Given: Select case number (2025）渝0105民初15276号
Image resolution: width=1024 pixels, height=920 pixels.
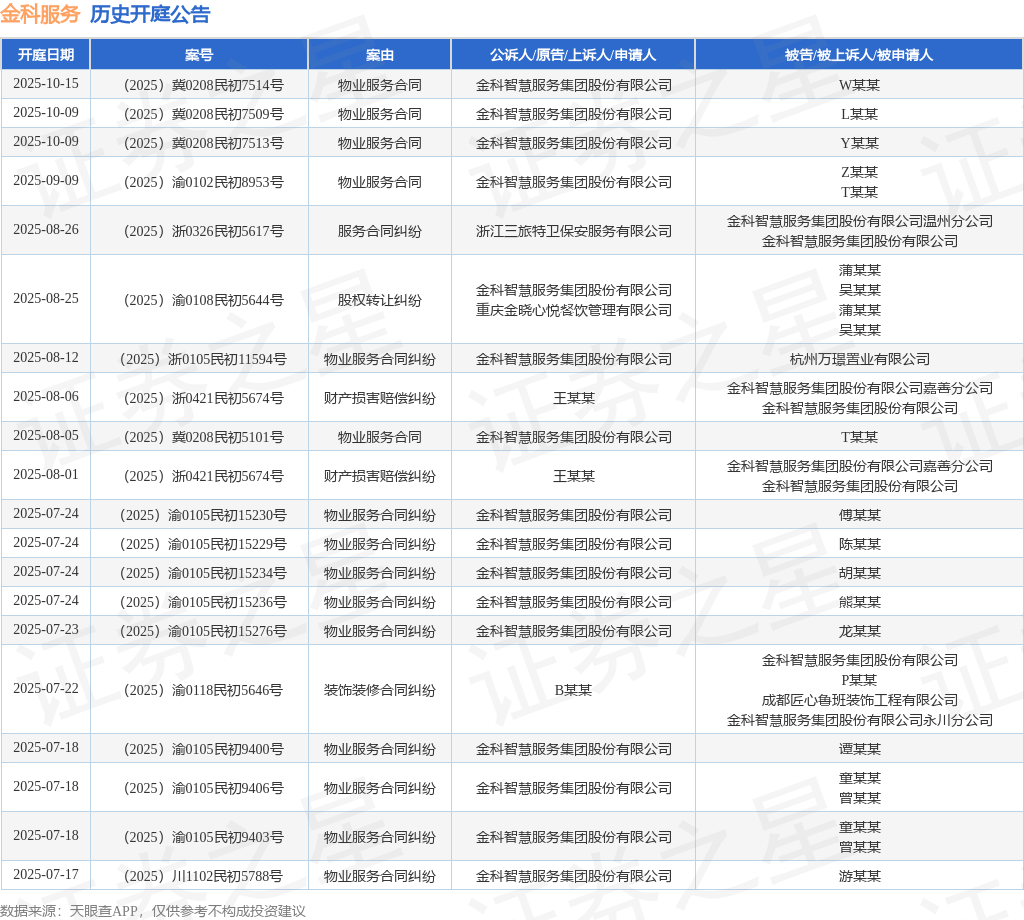Looking at the screenshot, I should point(203,631).
